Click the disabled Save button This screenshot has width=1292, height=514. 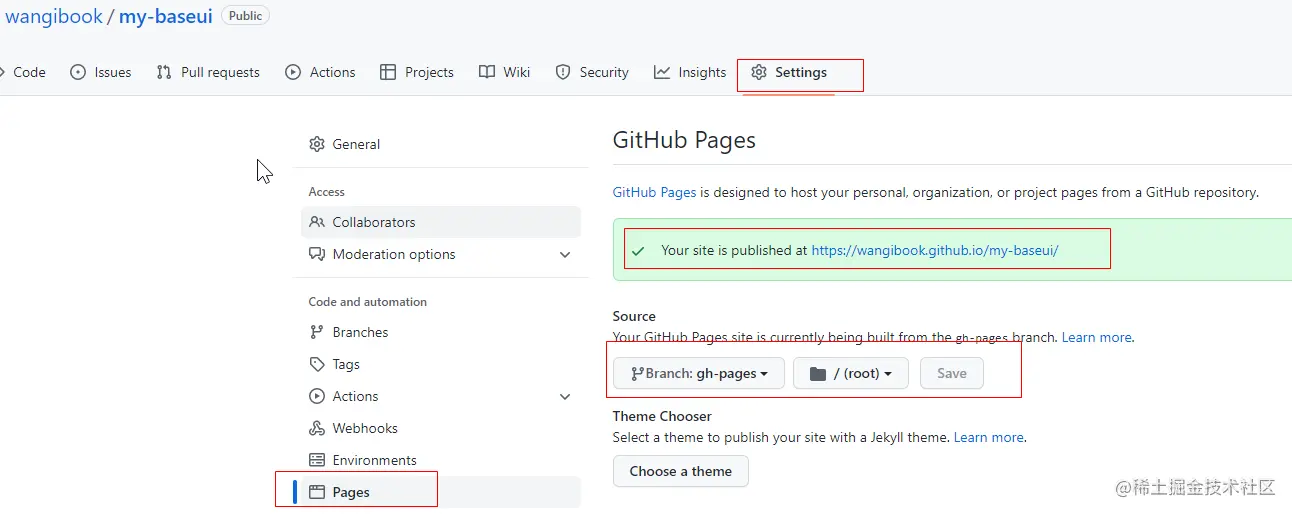pos(952,373)
